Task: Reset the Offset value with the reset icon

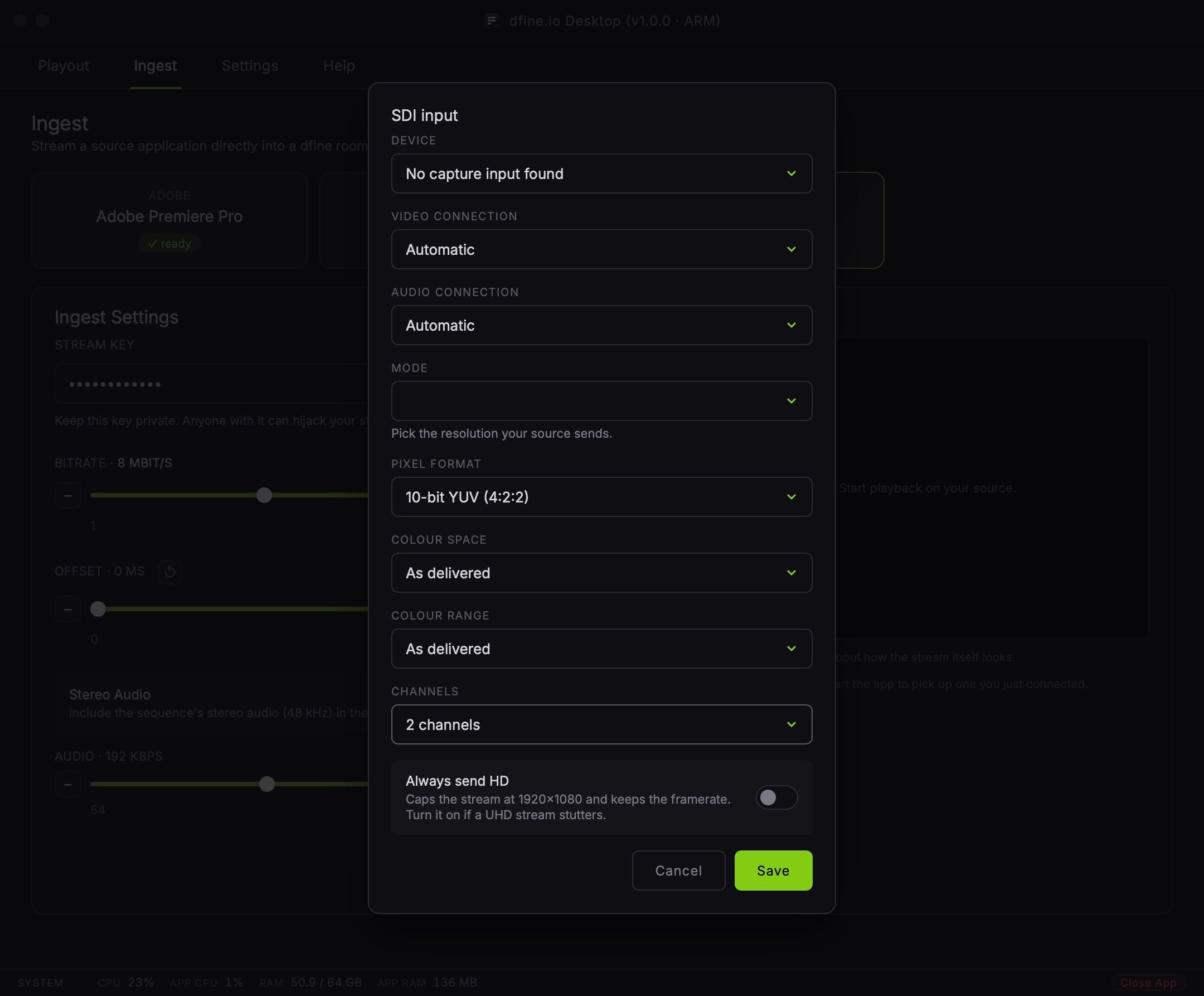Action: tap(169, 572)
